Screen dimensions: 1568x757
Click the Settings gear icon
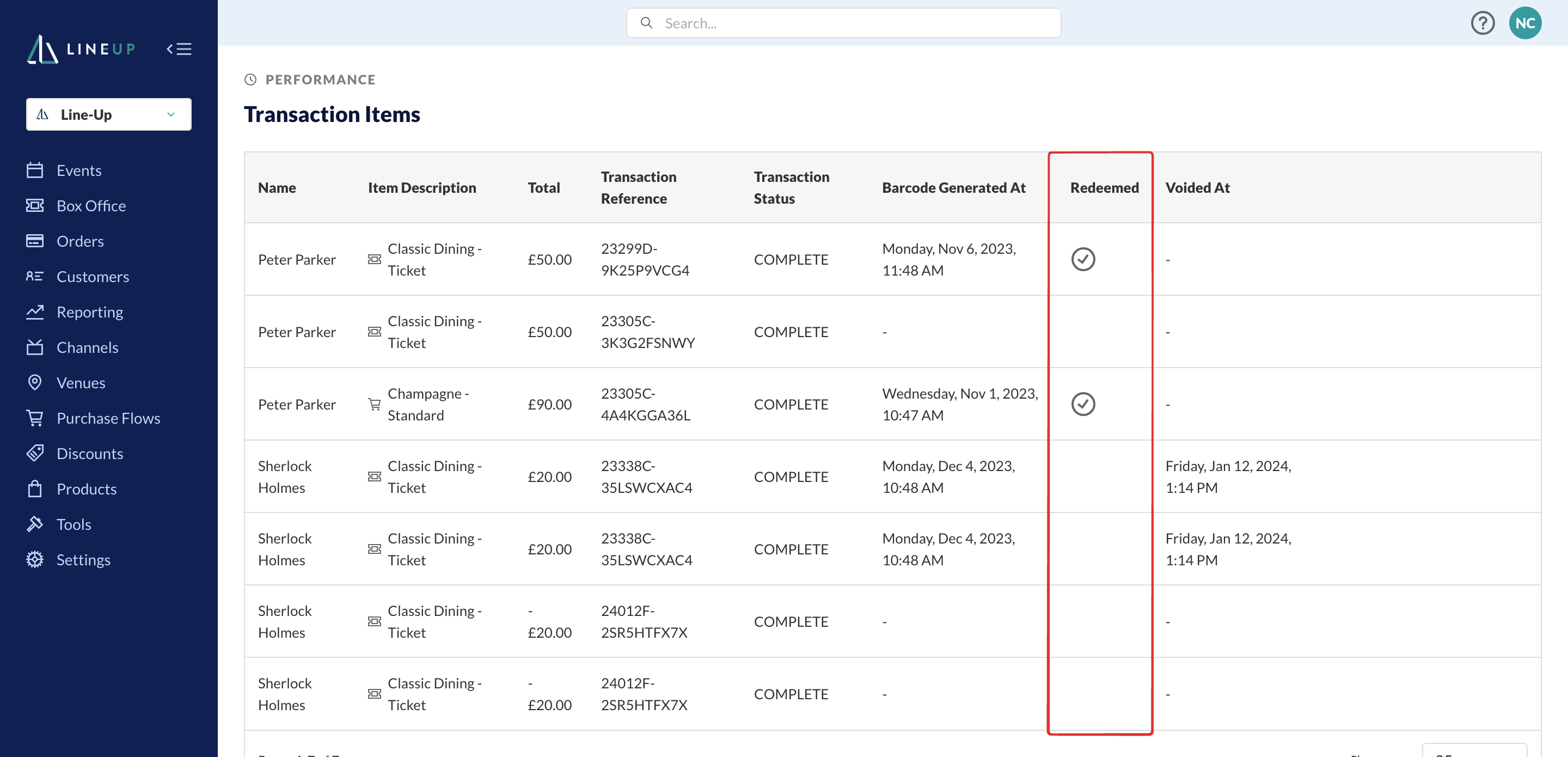click(x=35, y=559)
